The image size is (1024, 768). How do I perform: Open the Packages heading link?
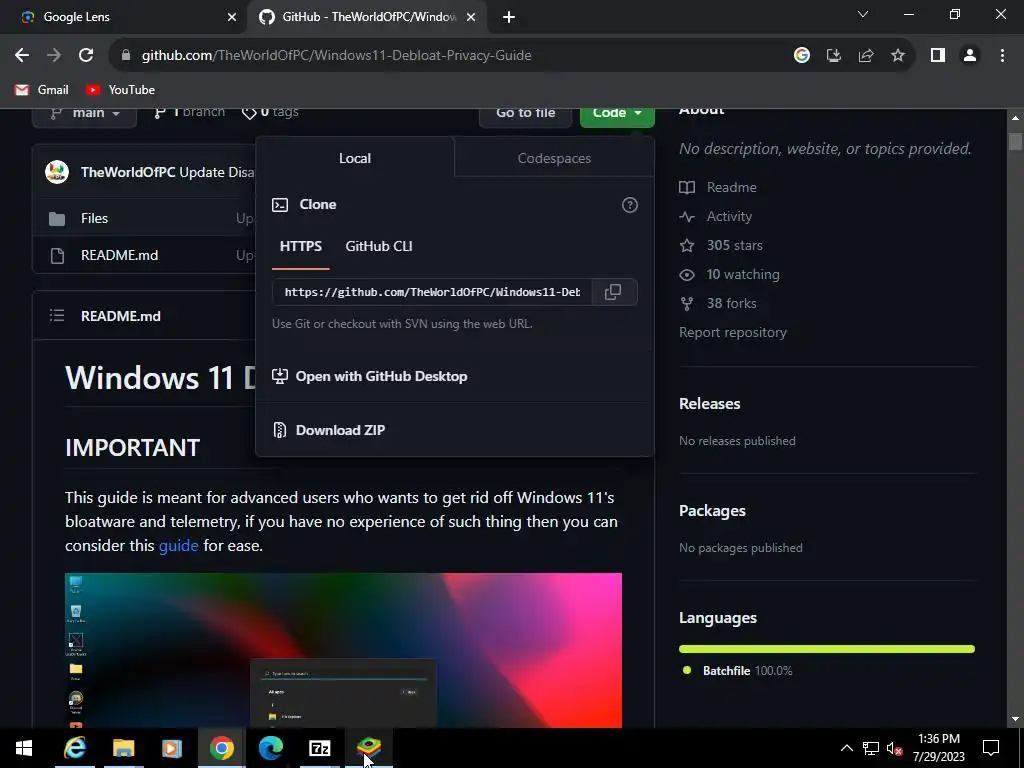pyautogui.click(x=712, y=511)
